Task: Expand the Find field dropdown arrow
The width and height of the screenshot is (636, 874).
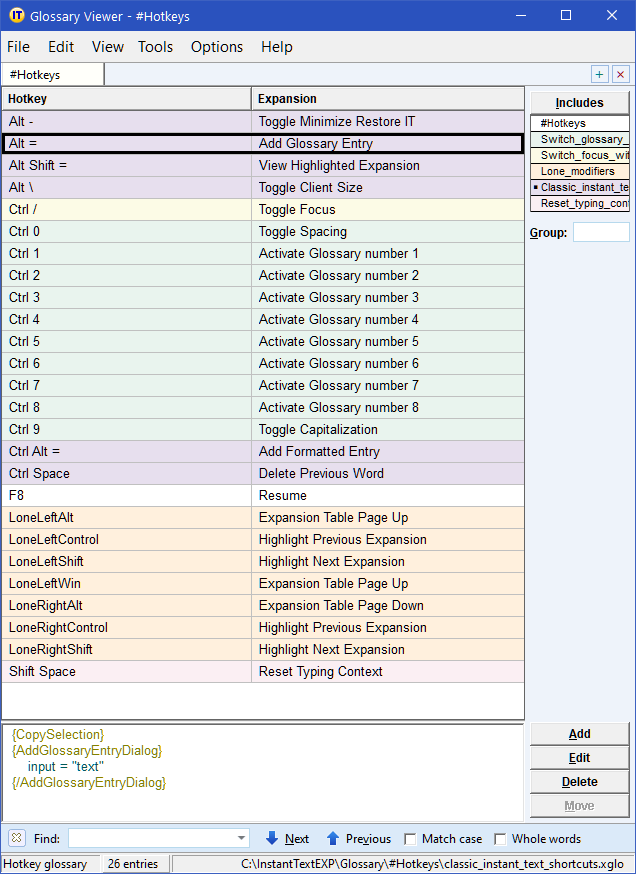Action: coord(241,838)
